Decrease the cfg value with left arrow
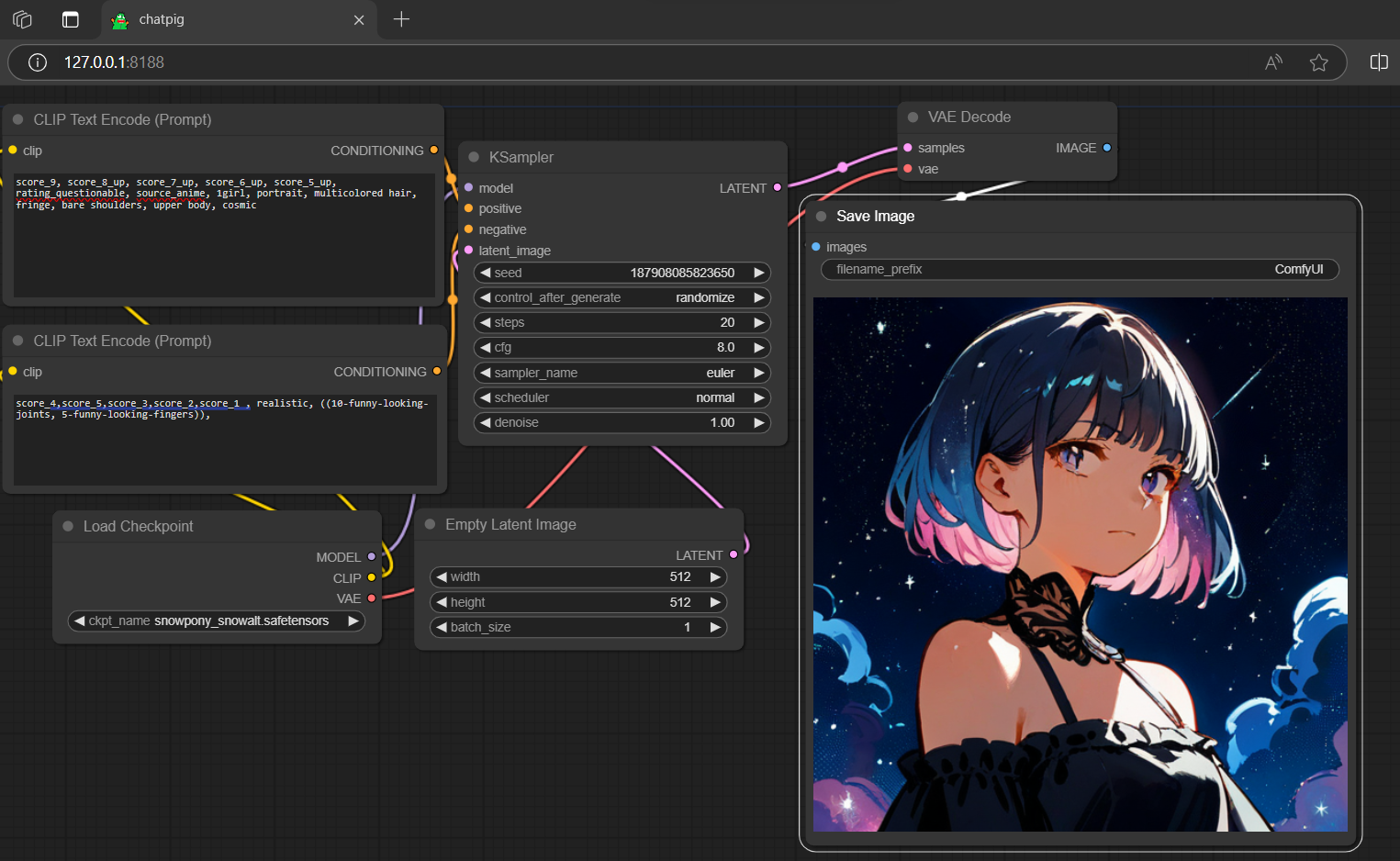 point(486,347)
